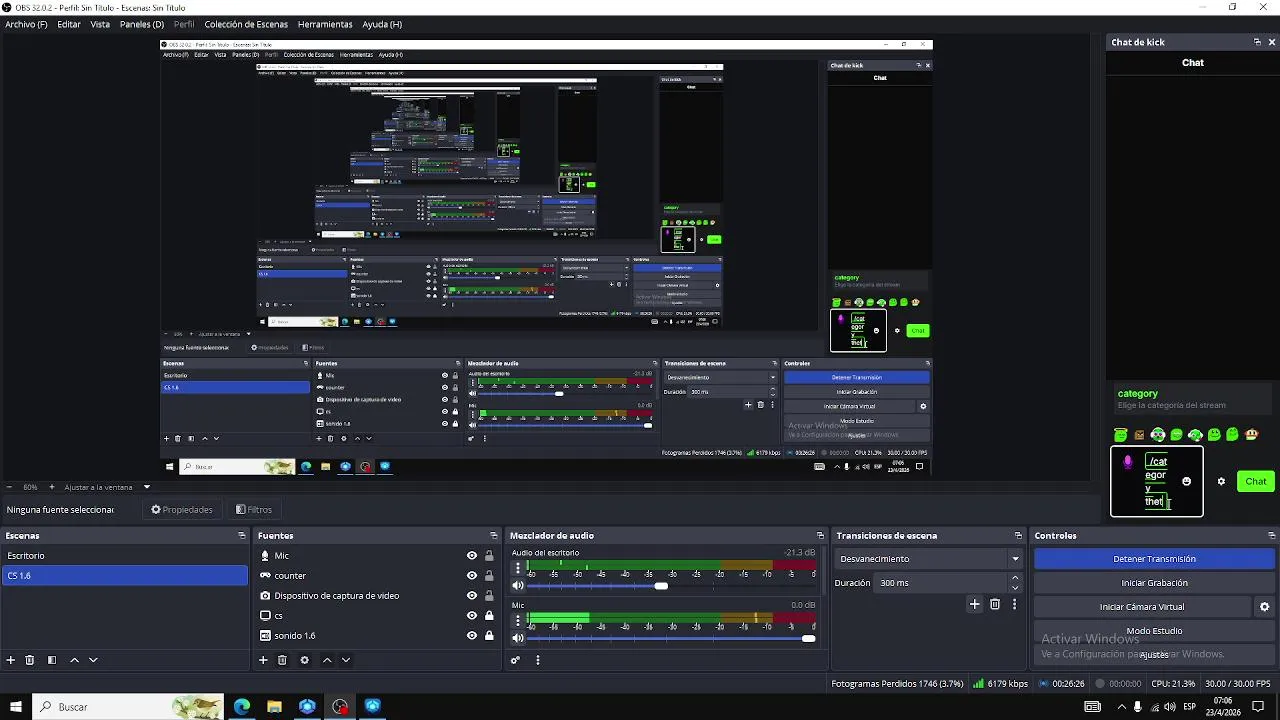Mute Audio del escritorio speaker icon

click(518, 586)
